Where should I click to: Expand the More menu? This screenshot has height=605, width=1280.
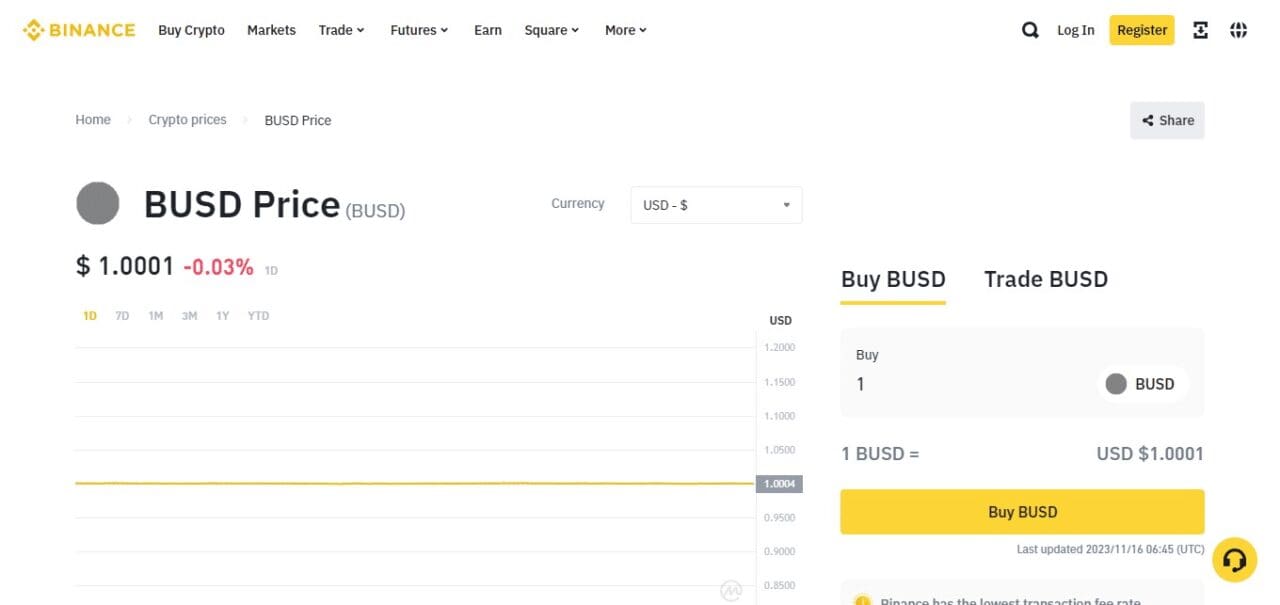click(x=626, y=30)
